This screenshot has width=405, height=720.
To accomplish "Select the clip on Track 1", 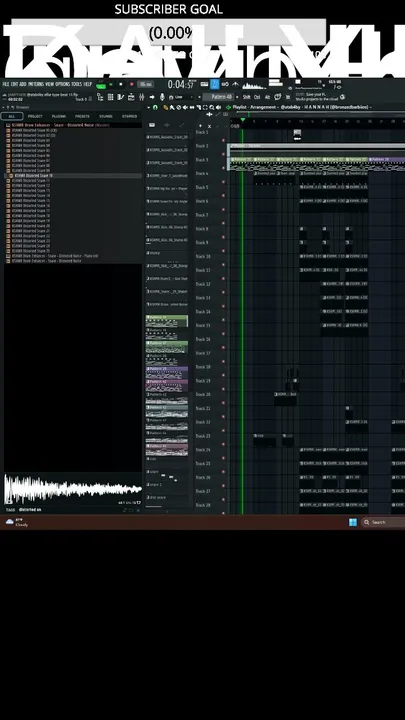I will tap(297, 135).
